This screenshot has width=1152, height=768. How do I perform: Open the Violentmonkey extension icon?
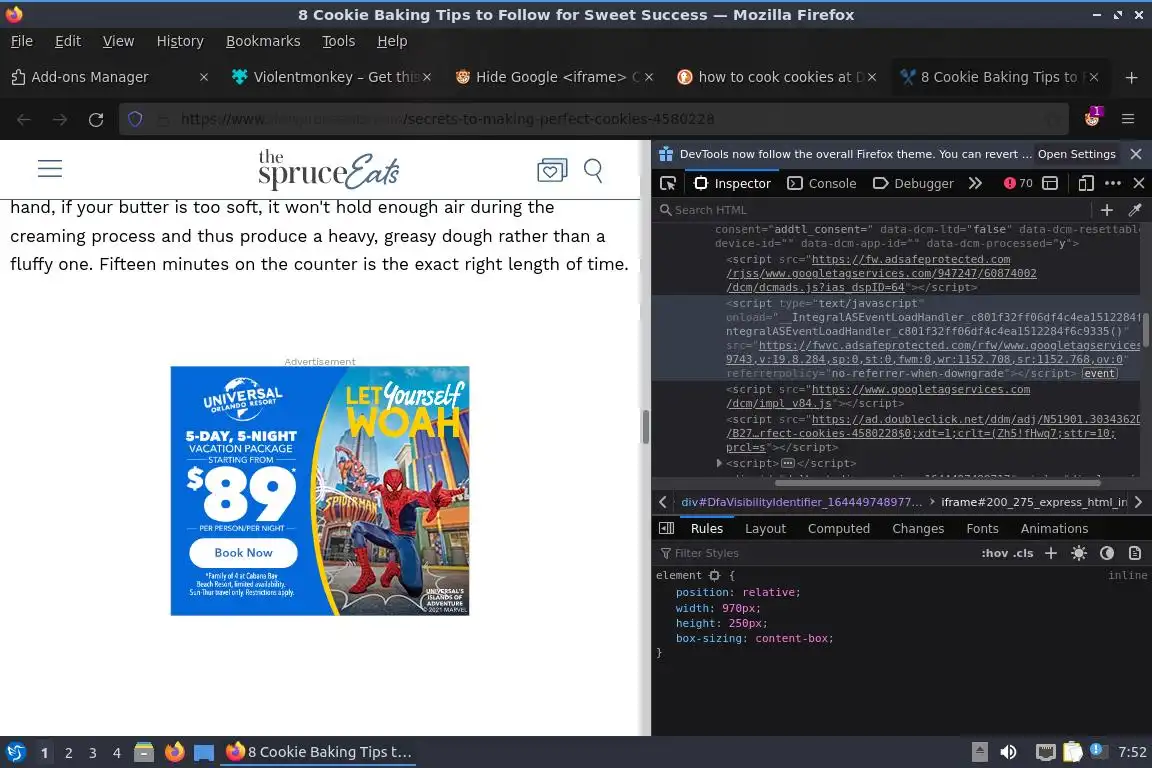(x=1092, y=118)
